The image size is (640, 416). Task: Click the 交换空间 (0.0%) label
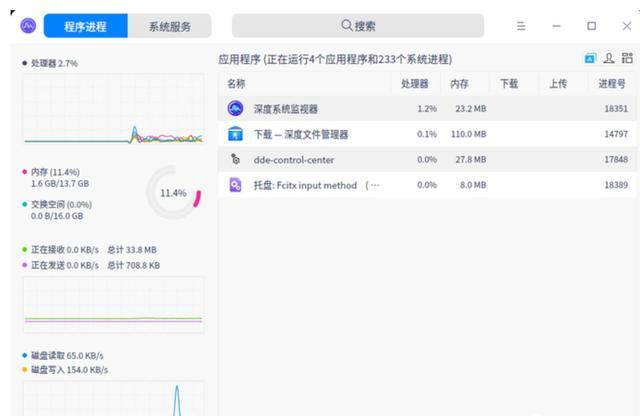(x=61, y=205)
